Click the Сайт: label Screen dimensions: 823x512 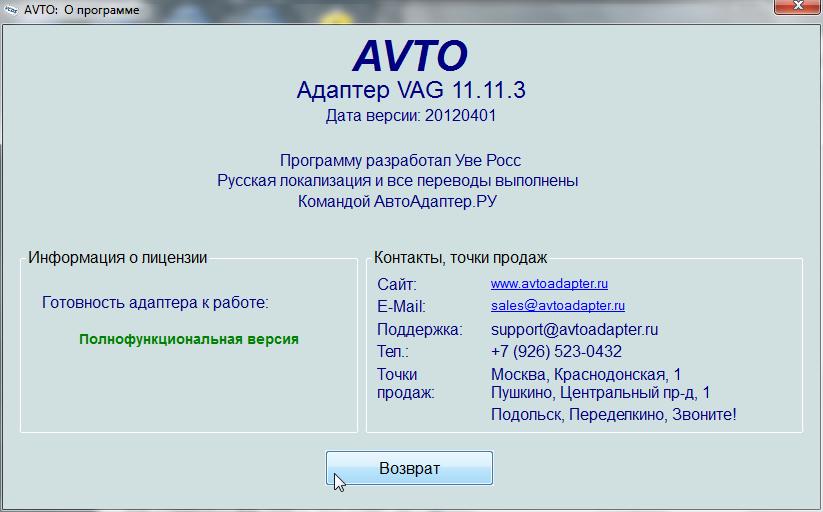tap(396, 284)
